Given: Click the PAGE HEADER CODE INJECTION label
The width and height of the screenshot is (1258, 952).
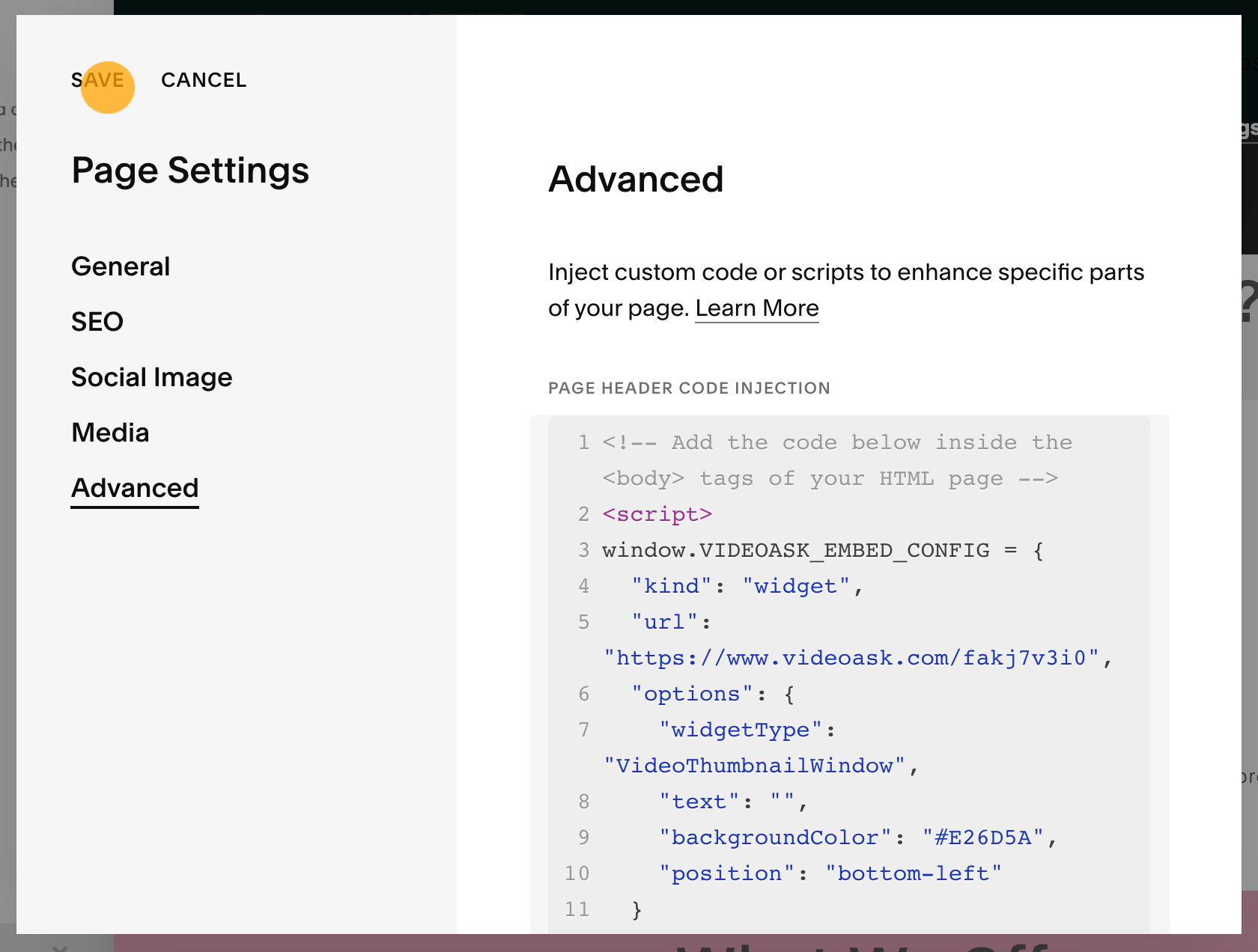Looking at the screenshot, I should [x=689, y=388].
